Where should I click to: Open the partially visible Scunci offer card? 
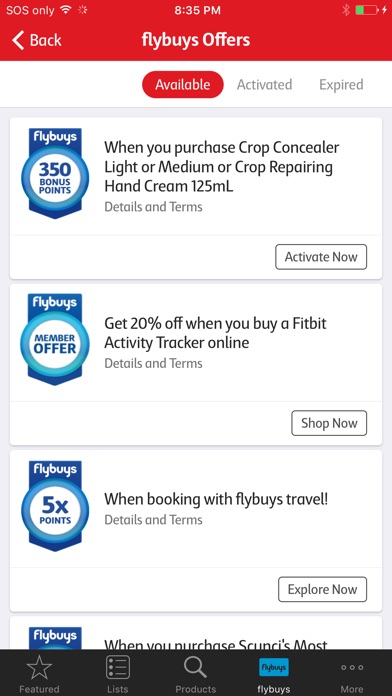[x=196, y=633]
